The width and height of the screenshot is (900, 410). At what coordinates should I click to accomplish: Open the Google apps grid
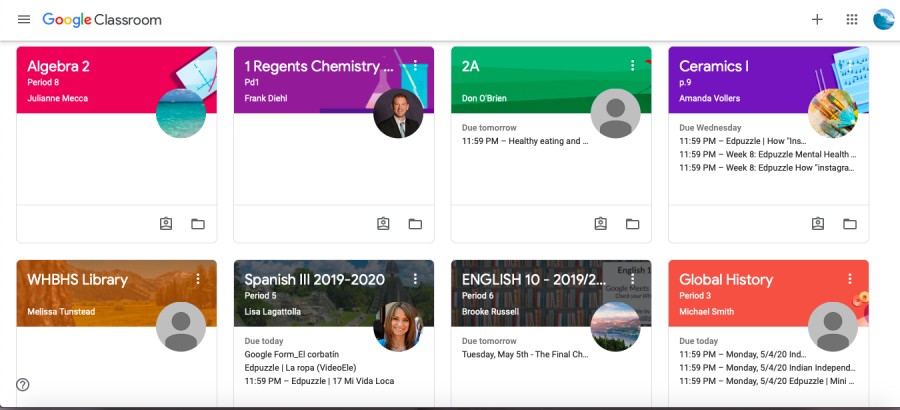[x=852, y=20]
